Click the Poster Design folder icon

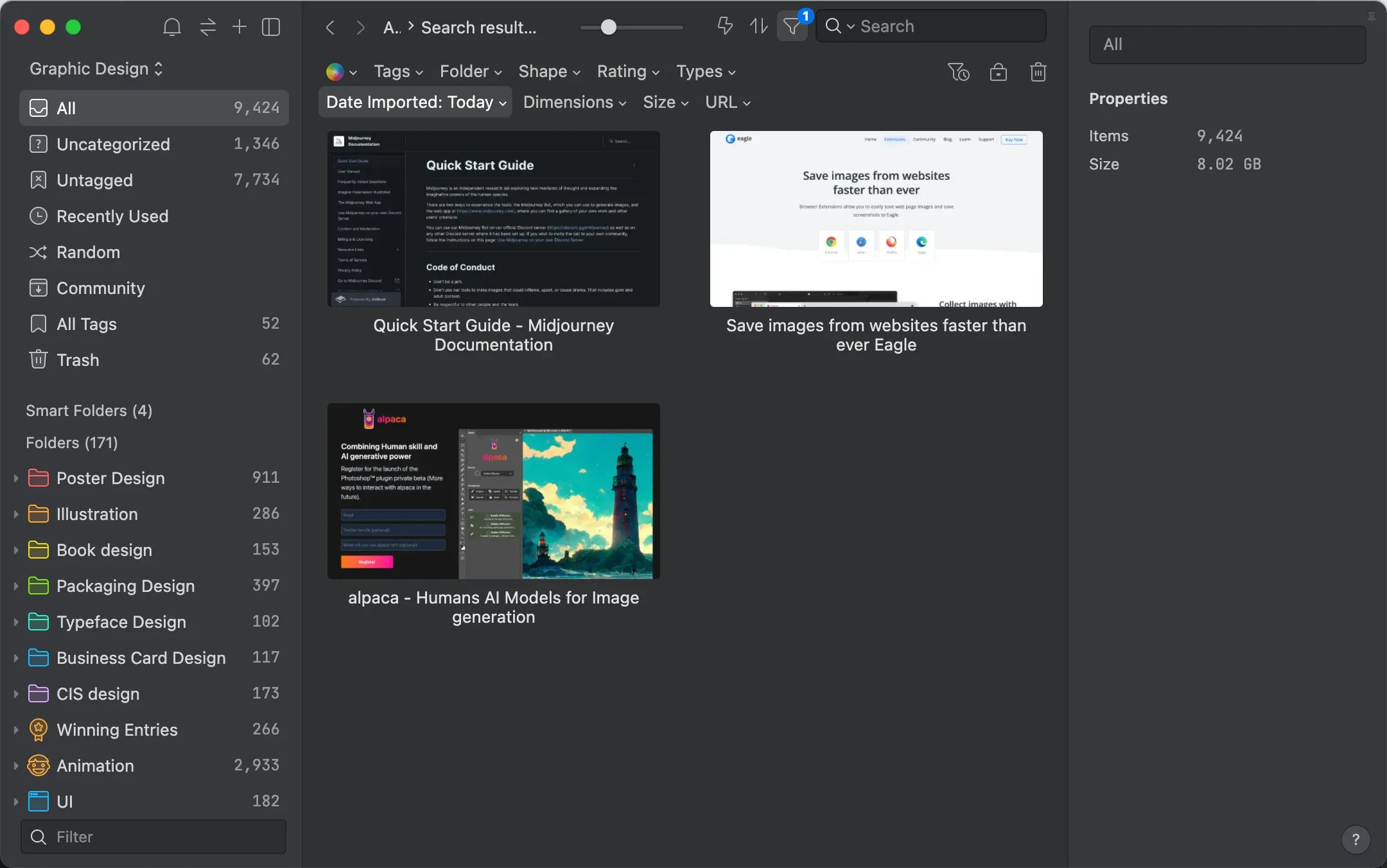pyautogui.click(x=39, y=478)
